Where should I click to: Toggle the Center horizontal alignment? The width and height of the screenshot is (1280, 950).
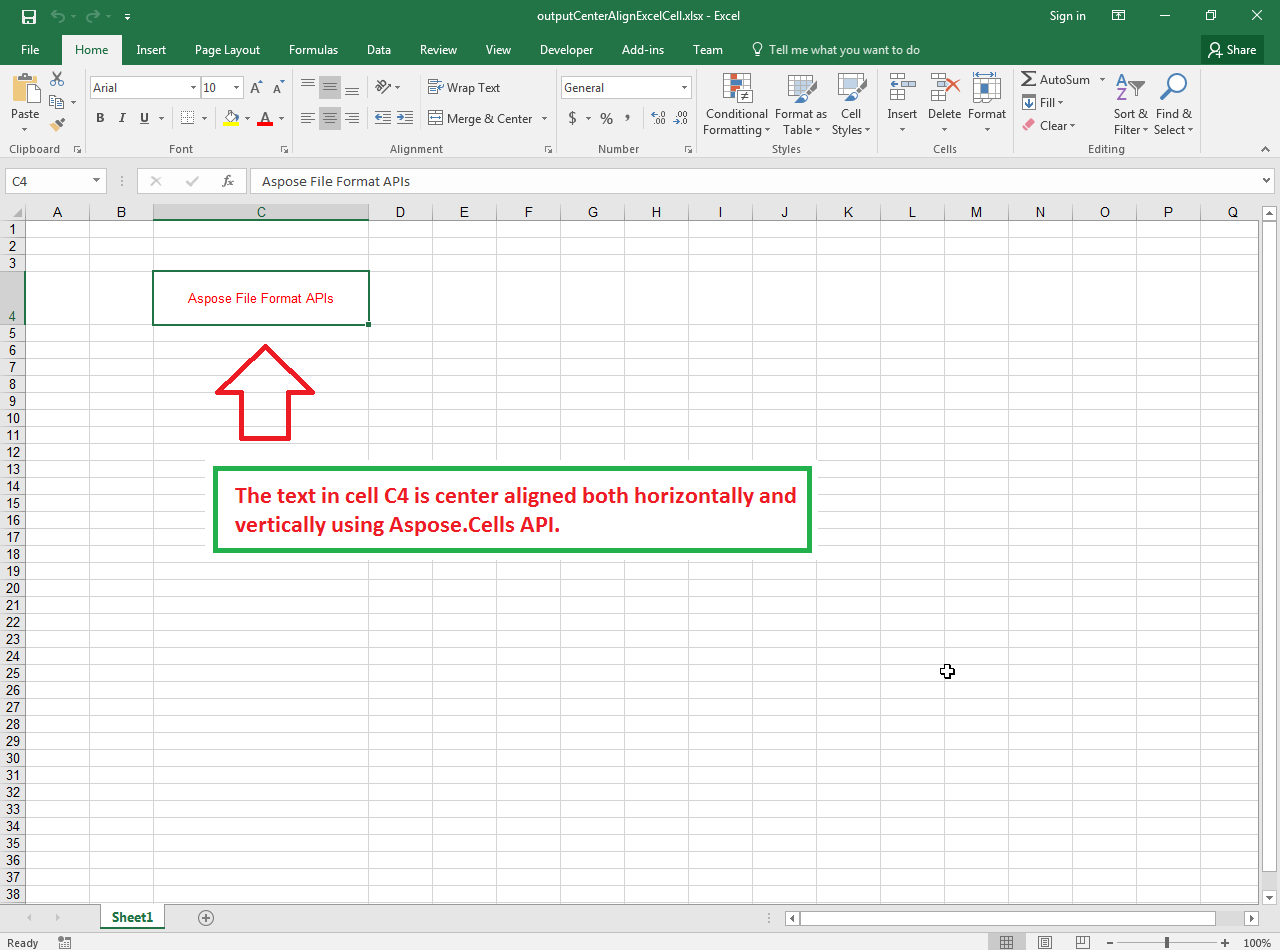click(x=329, y=118)
